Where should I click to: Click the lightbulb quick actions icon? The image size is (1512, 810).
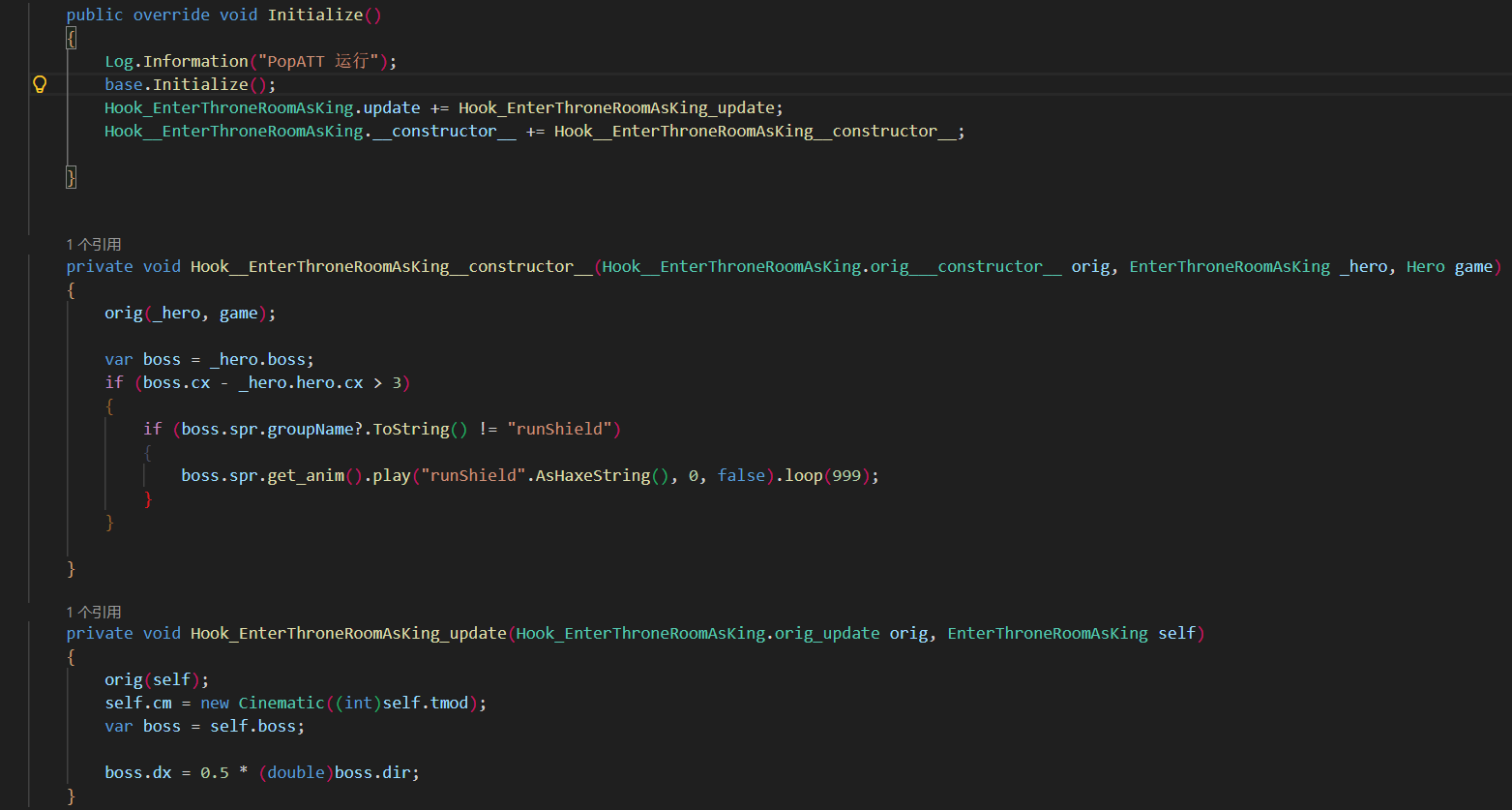click(x=40, y=84)
